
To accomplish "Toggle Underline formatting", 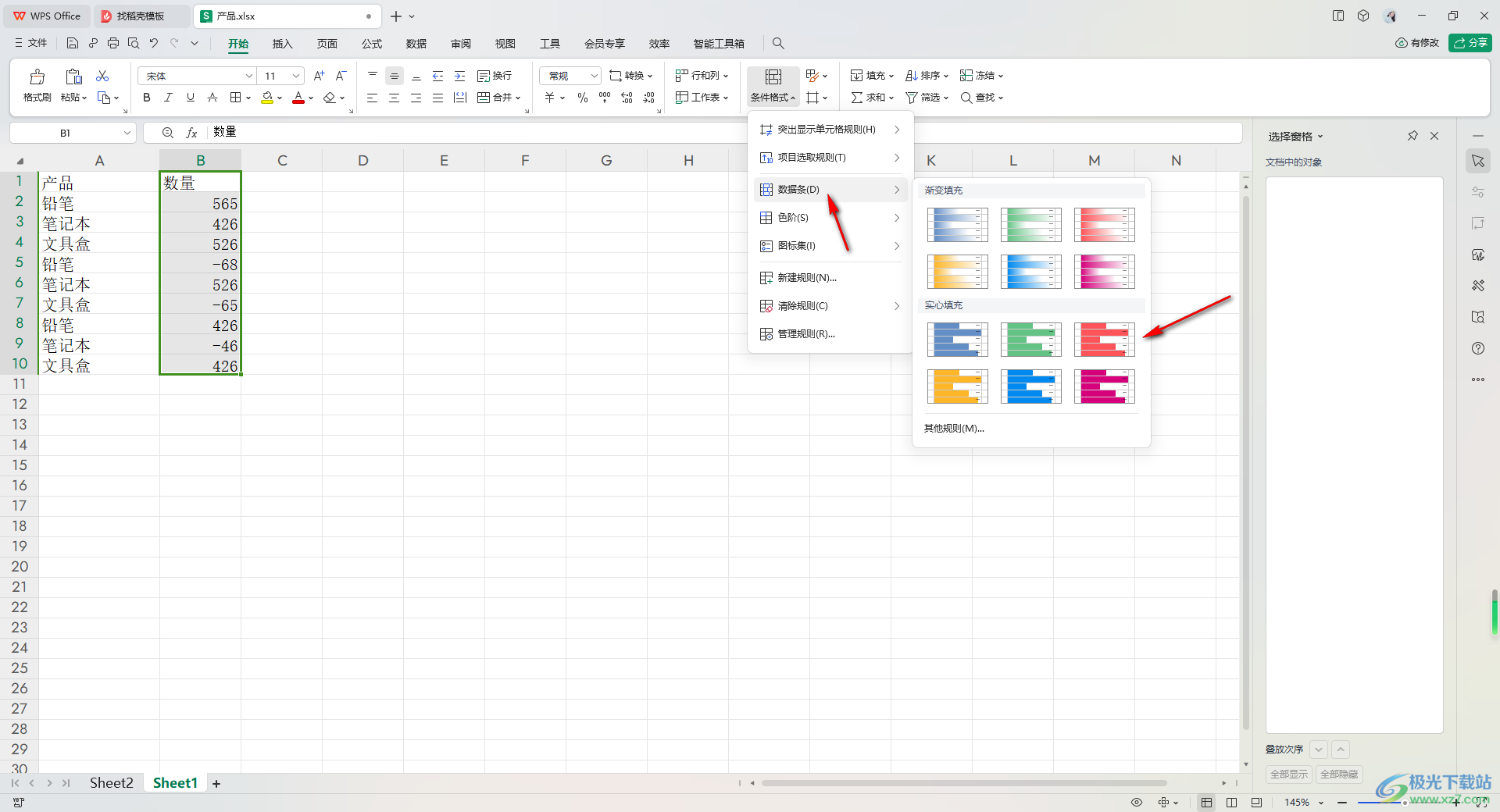I will (190, 98).
